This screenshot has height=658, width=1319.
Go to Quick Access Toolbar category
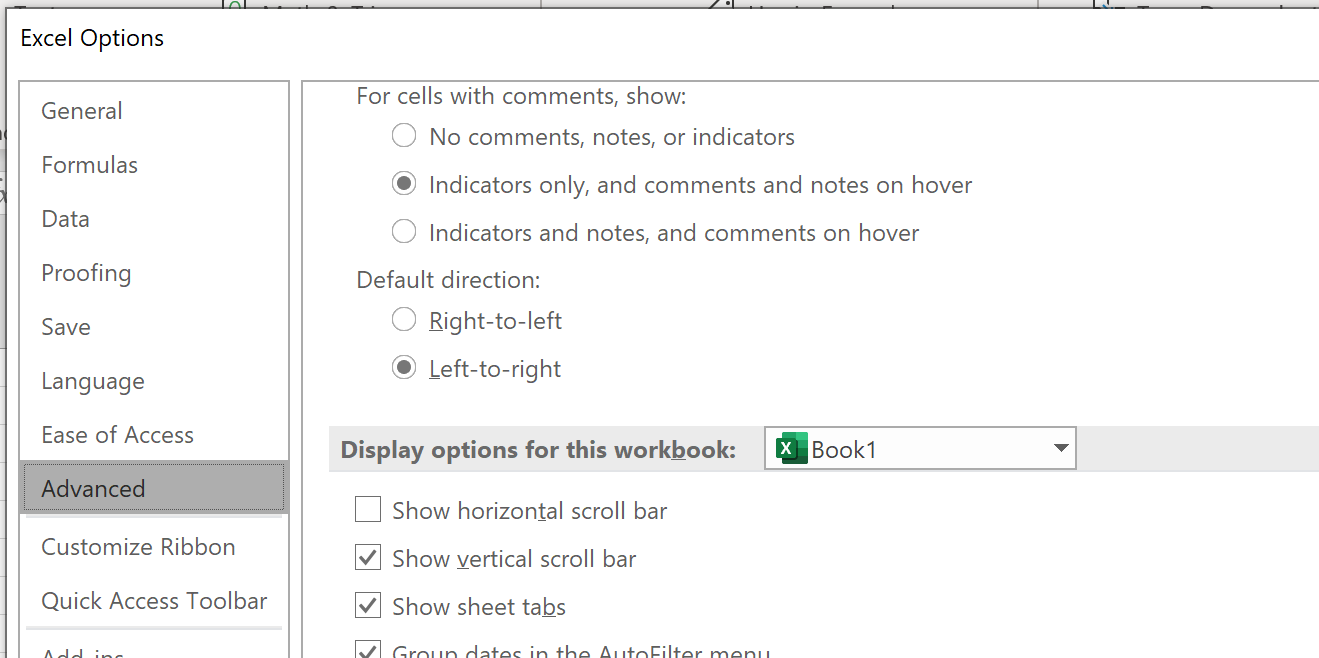(154, 601)
